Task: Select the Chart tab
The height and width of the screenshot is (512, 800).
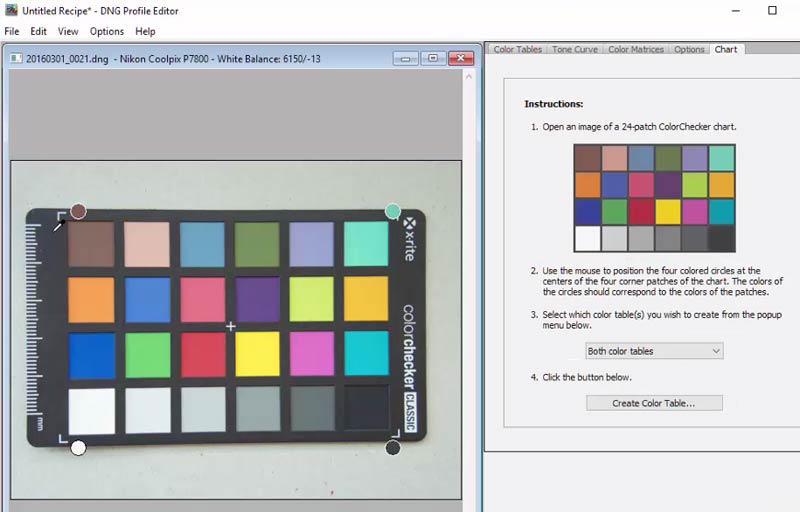Action: click(x=726, y=49)
